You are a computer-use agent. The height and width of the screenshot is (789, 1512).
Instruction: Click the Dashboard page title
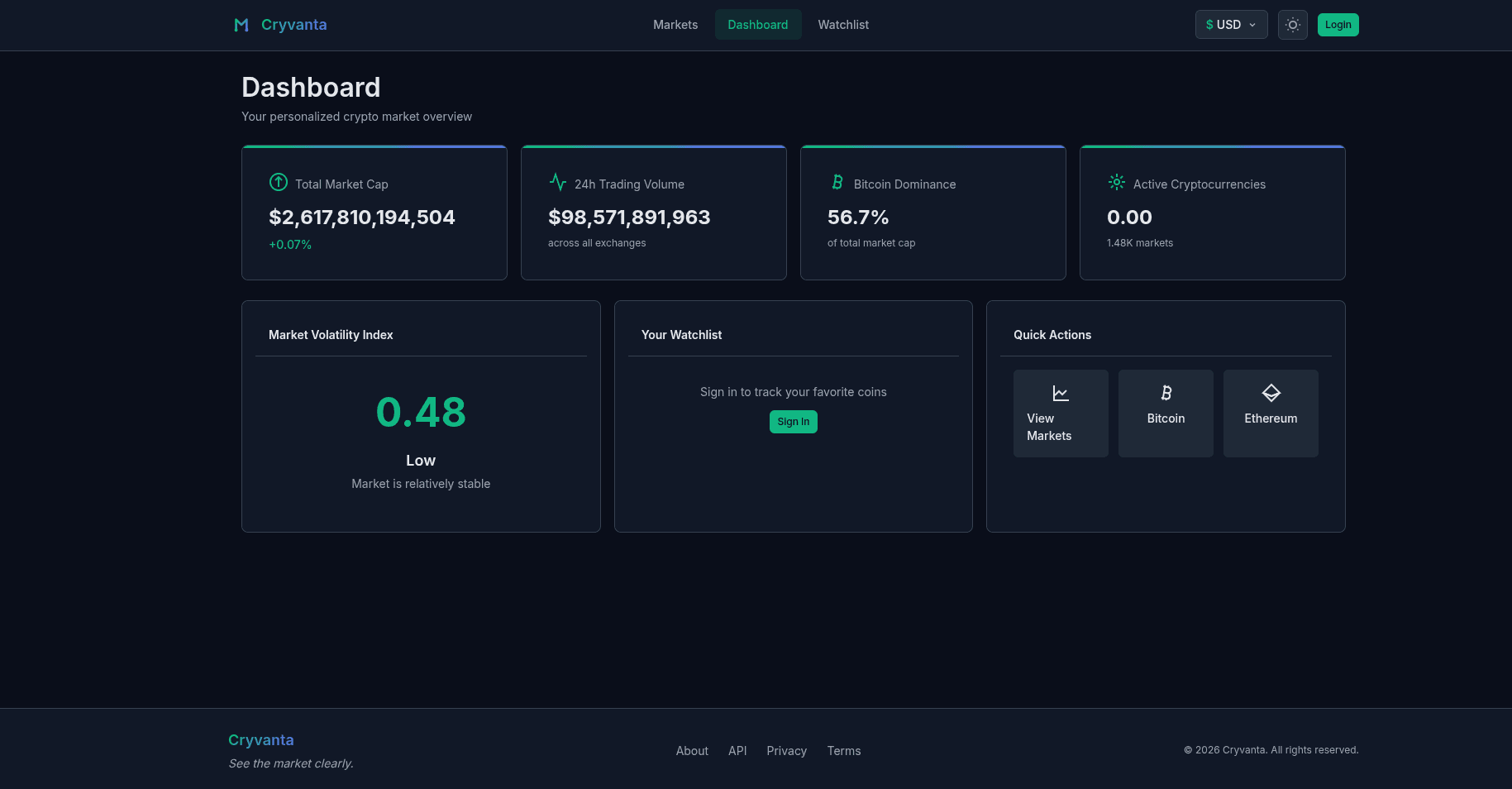coord(311,88)
